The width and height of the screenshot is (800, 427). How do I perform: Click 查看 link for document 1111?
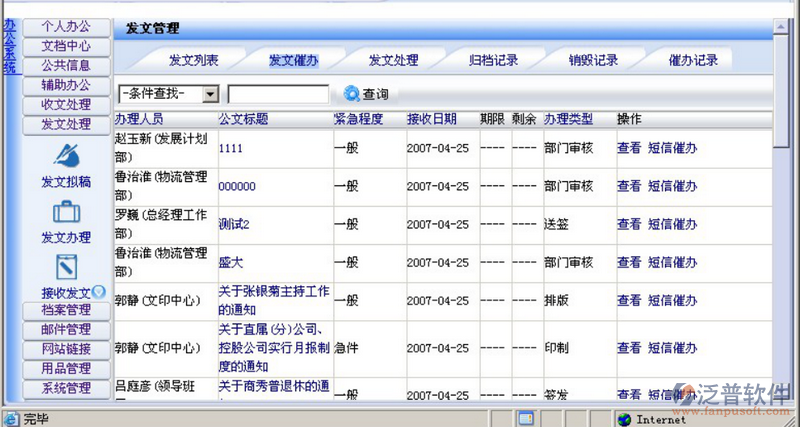click(628, 148)
